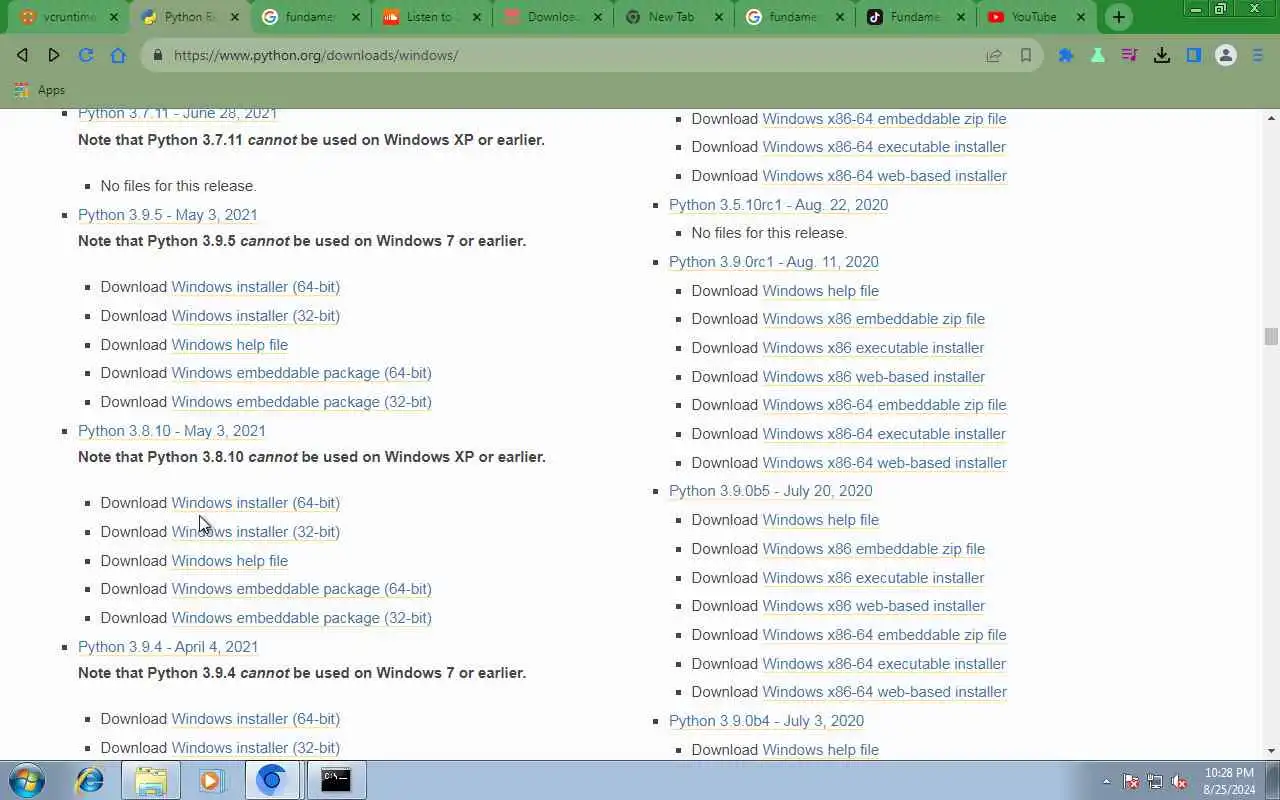Screen dimensions: 1280x800
Task: Open Python 3.9.0b5 - July 20, 2020 link
Action: tap(771, 491)
